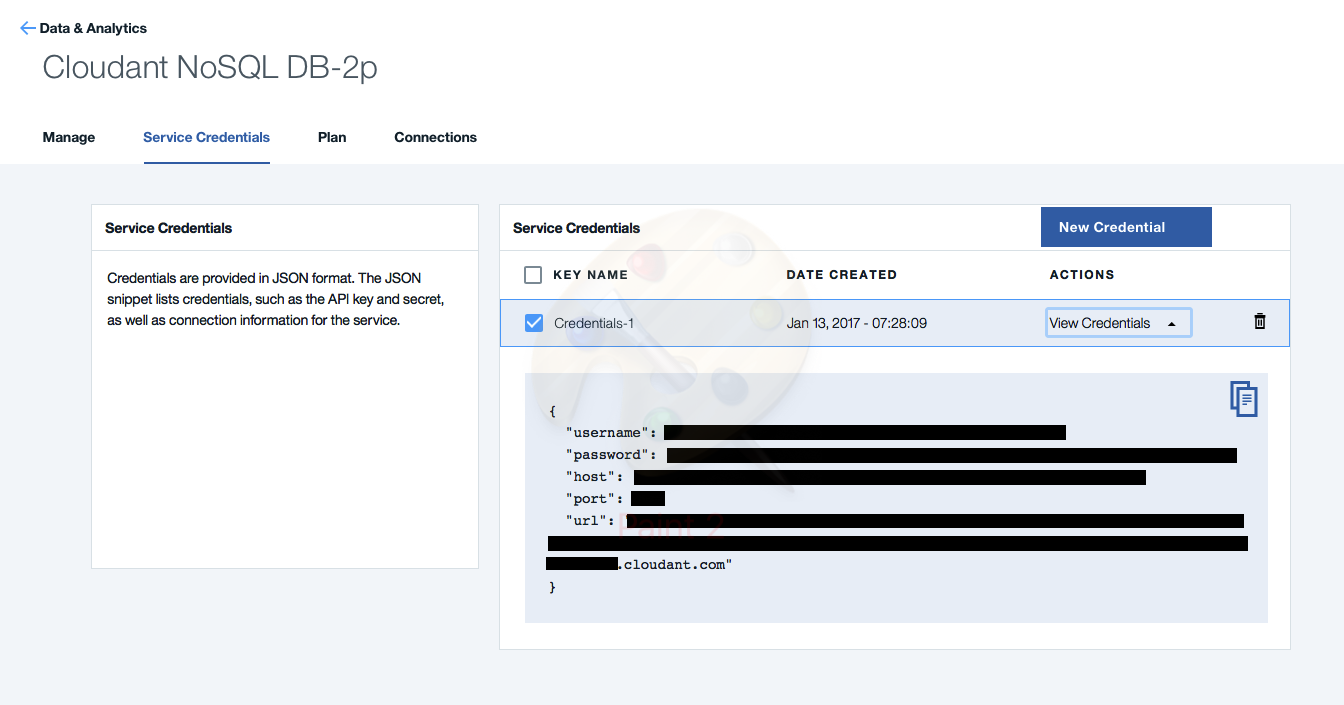Viewport: 1344px width, 705px height.
Task: Click the 'Credentials are provided in JSON format' description
Action: click(276, 299)
